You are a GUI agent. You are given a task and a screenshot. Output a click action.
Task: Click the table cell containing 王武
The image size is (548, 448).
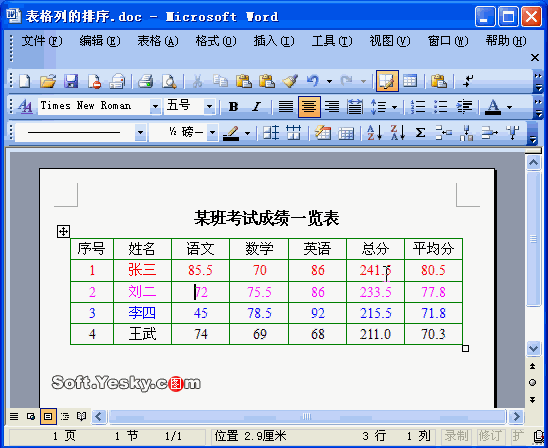[142, 334]
